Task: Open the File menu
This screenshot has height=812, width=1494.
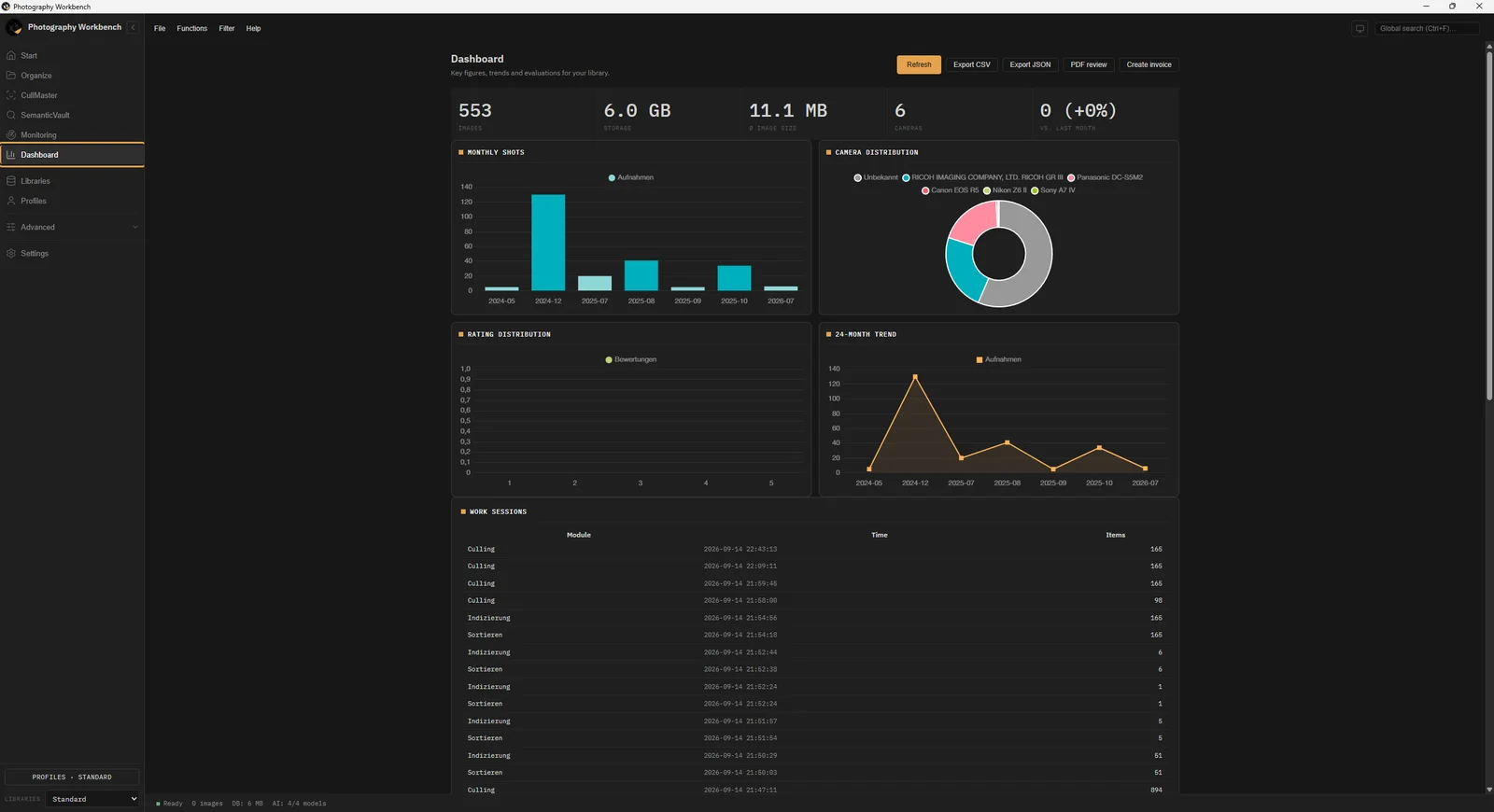Action: 160,29
